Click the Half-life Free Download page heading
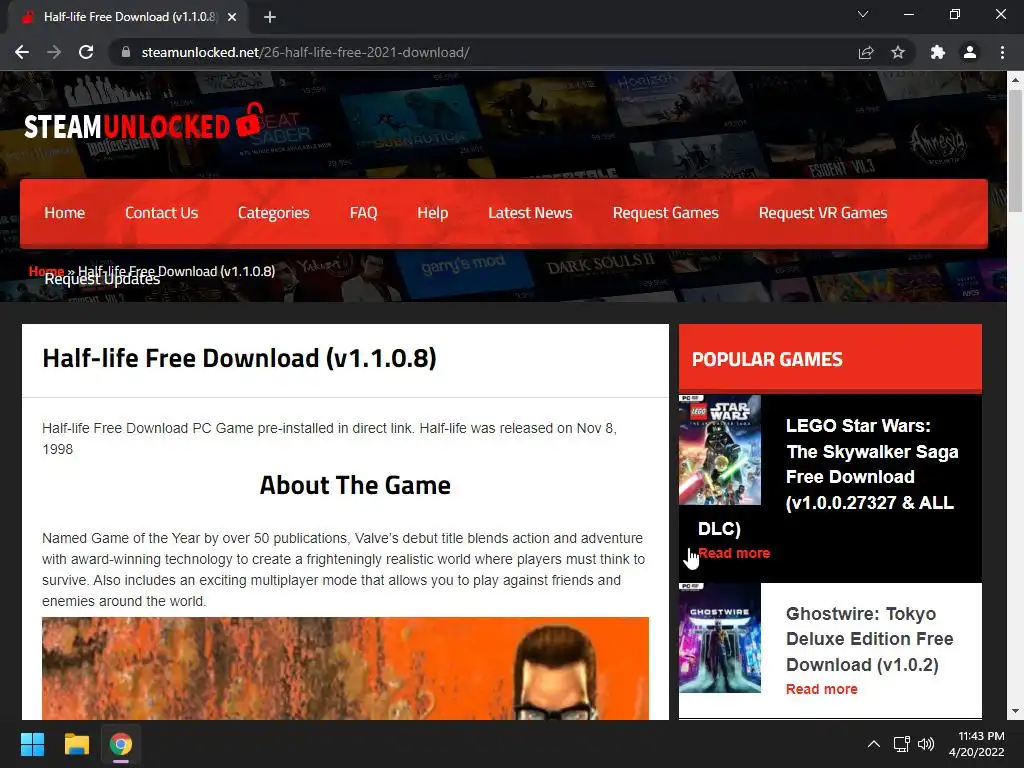This screenshot has width=1024, height=768. (239, 358)
